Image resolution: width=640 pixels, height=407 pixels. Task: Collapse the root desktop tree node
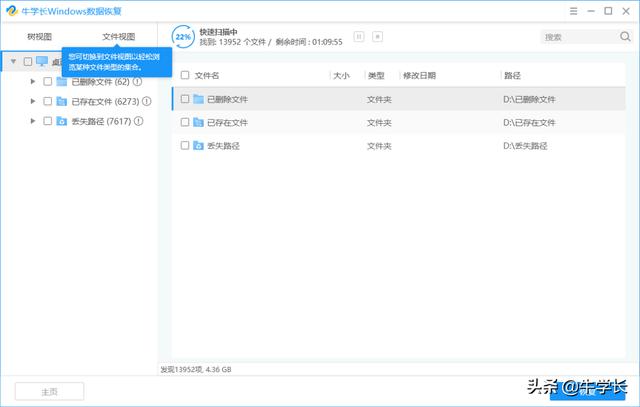[x=13, y=62]
